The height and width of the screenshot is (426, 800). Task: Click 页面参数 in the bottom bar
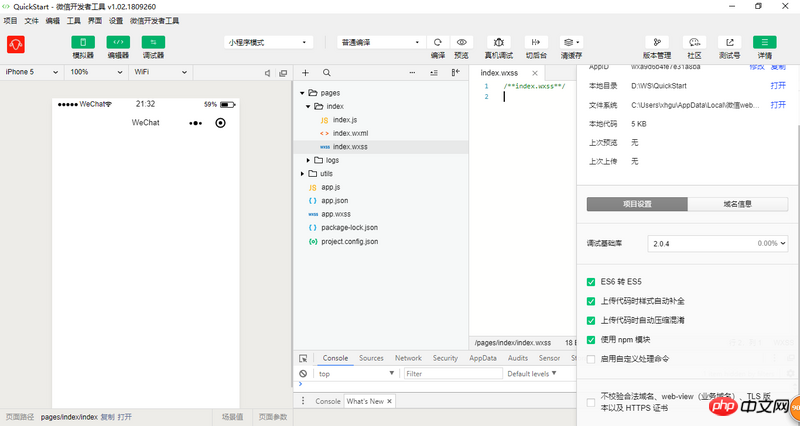click(272, 417)
